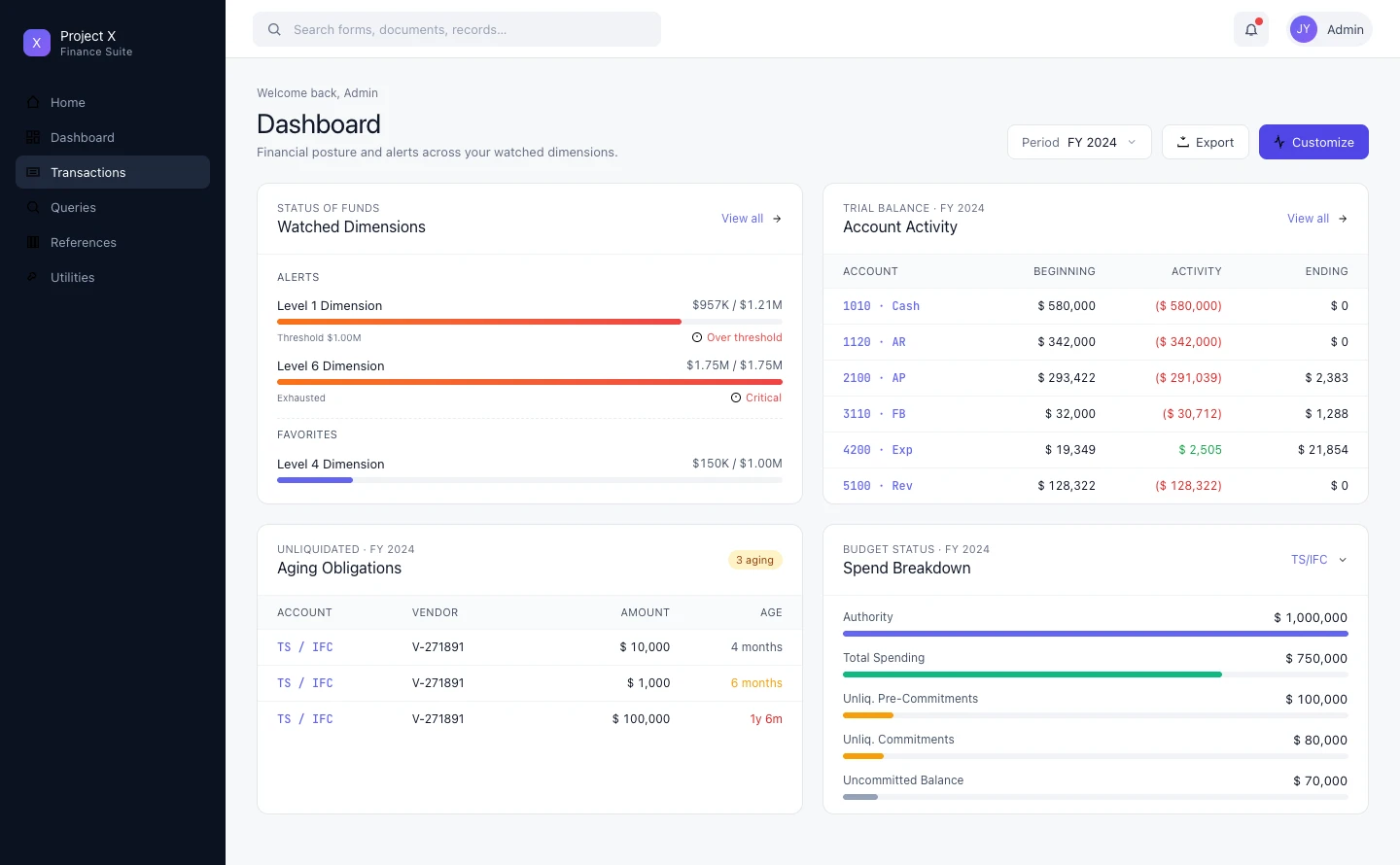Screen dimensions: 1400x865
Task: Click the JY user avatar
Action: tap(1304, 29)
